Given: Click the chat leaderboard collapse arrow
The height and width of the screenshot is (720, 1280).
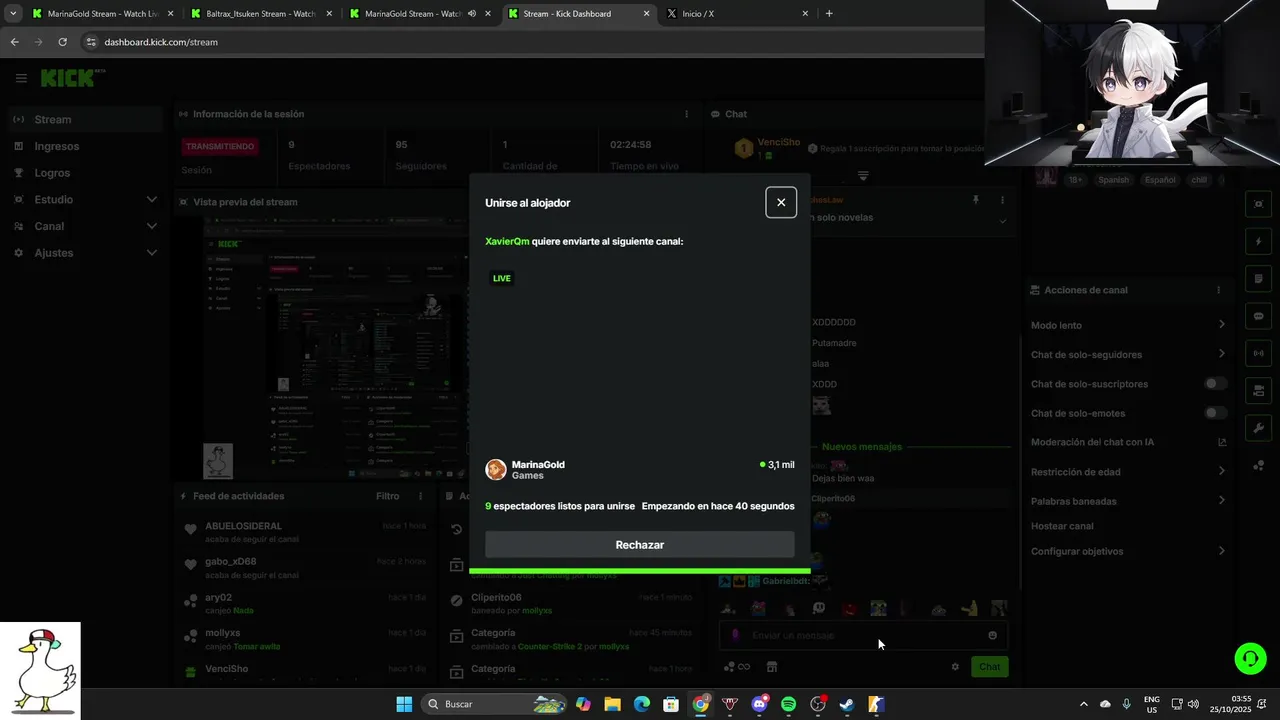Looking at the screenshot, I should coord(863,176).
